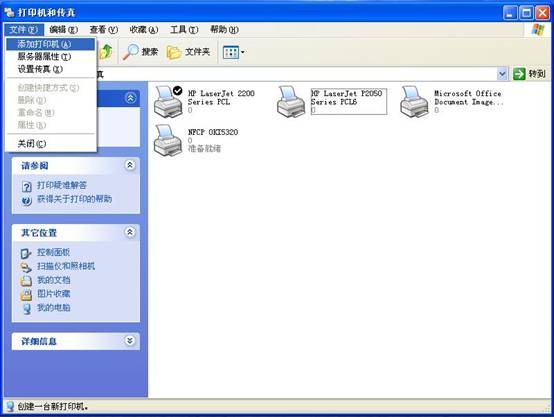The width and height of the screenshot is (554, 417).
Task: Select the Microsoft Office Document Image printer icon
Action: coord(414,101)
